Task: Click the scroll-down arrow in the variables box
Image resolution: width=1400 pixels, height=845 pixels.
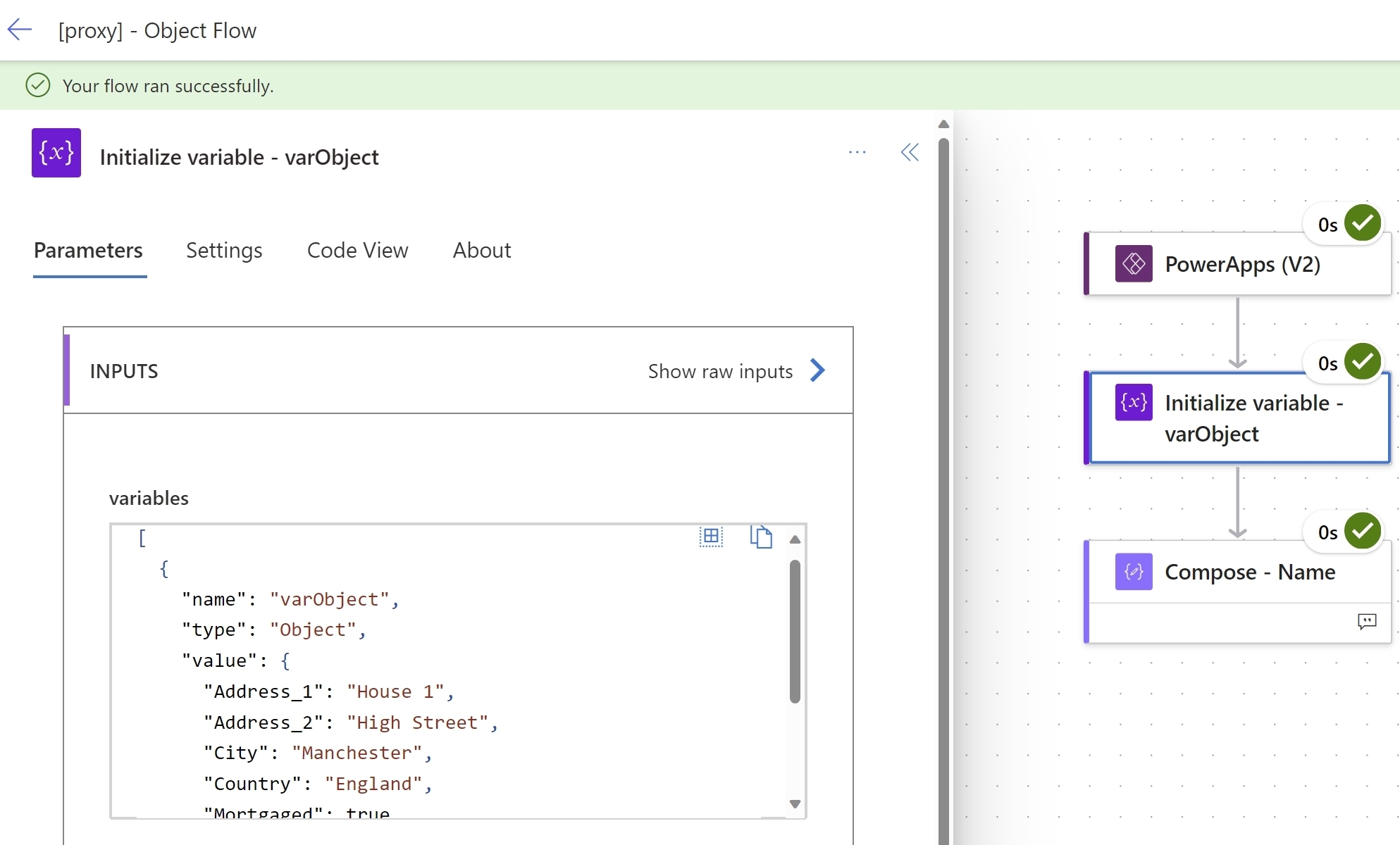Action: click(x=795, y=803)
